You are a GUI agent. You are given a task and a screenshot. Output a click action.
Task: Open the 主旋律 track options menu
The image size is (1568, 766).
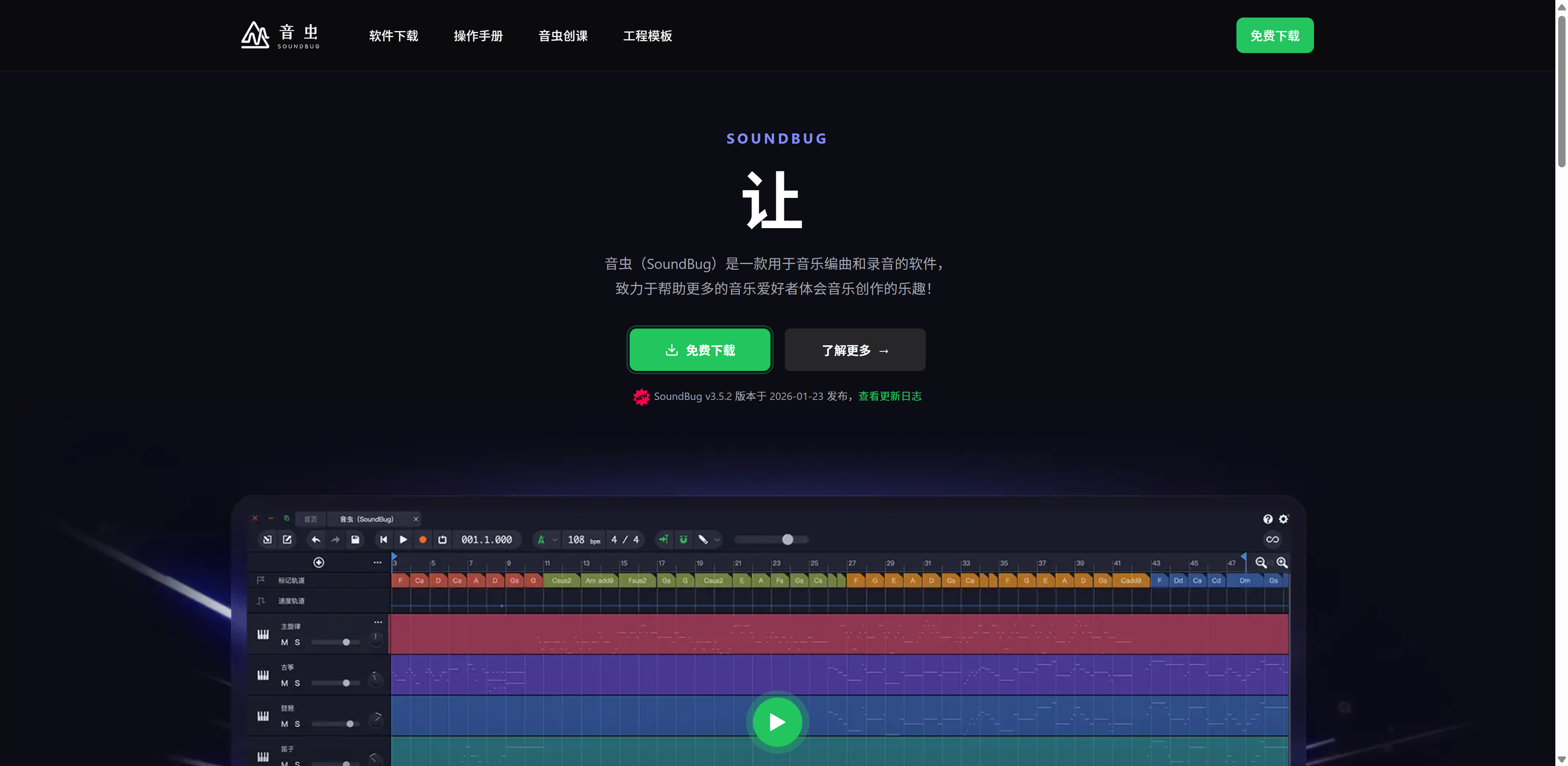coord(377,622)
